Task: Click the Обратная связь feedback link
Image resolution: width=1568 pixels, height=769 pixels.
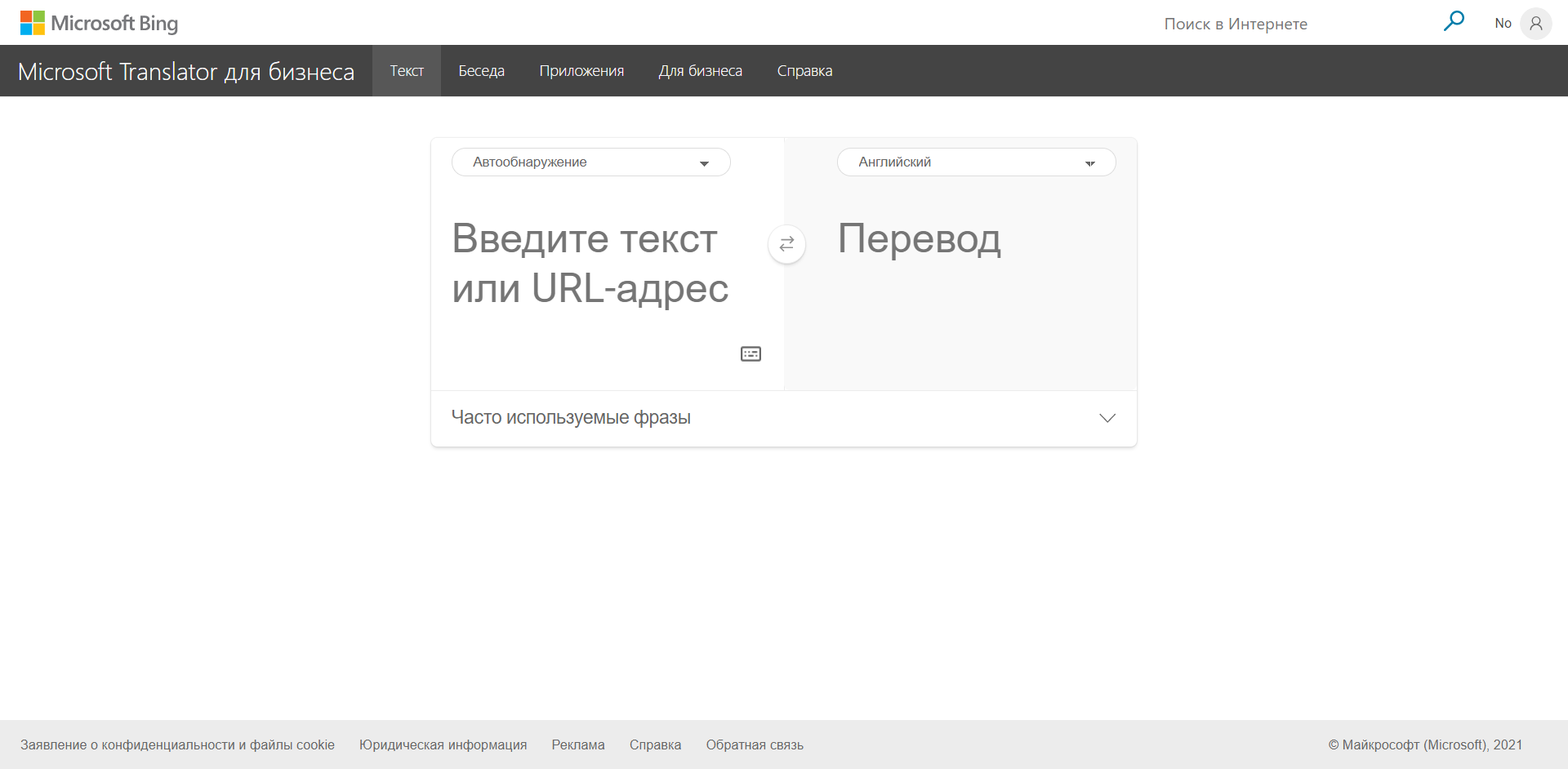Action: coord(755,745)
